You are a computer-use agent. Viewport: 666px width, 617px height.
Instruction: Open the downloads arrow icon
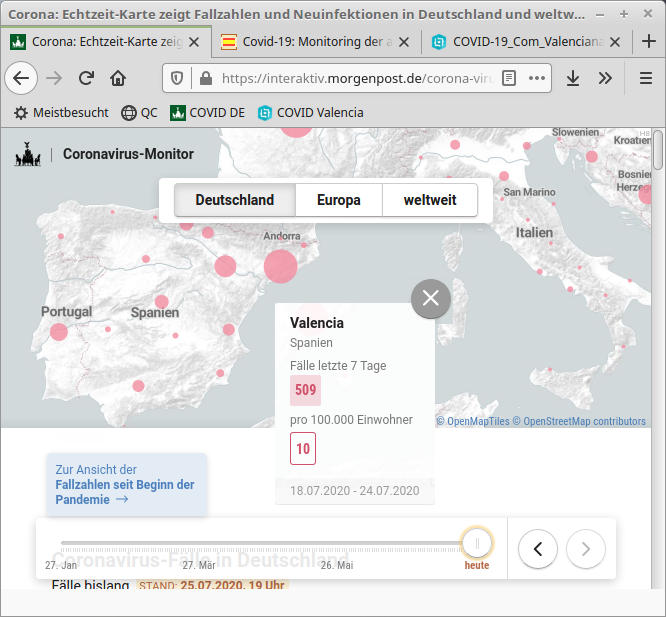(x=573, y=78)
